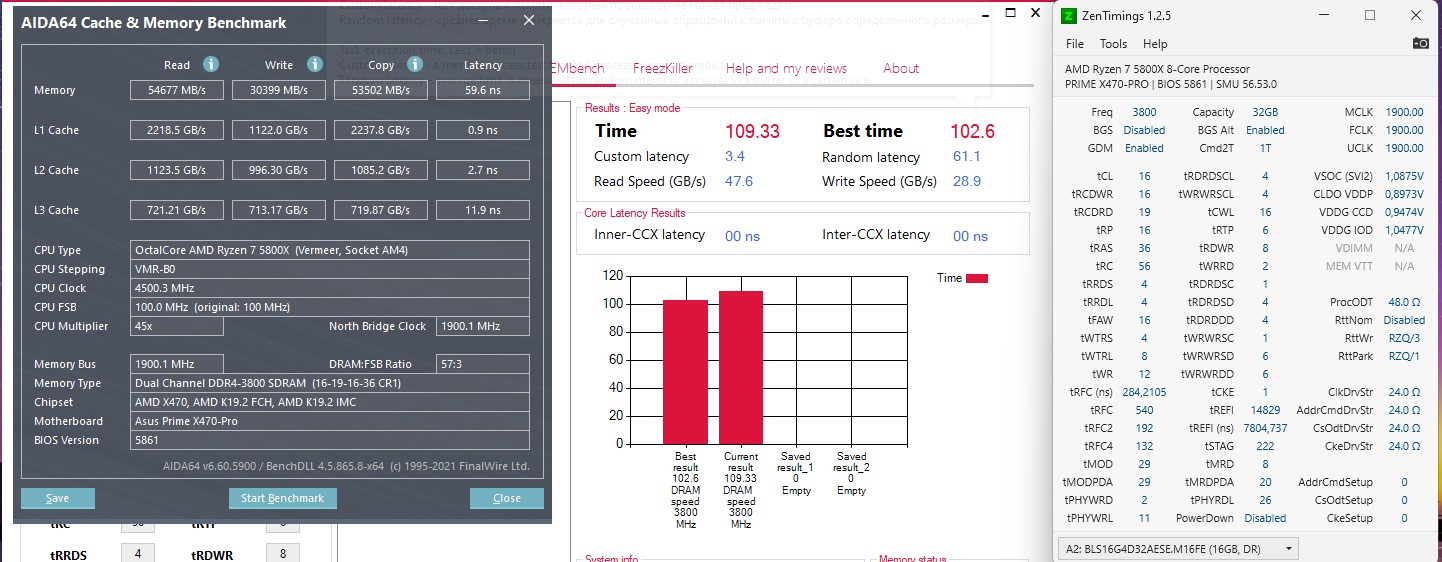Click the VSOC (SVI2) 1,0875V value

1404,176
